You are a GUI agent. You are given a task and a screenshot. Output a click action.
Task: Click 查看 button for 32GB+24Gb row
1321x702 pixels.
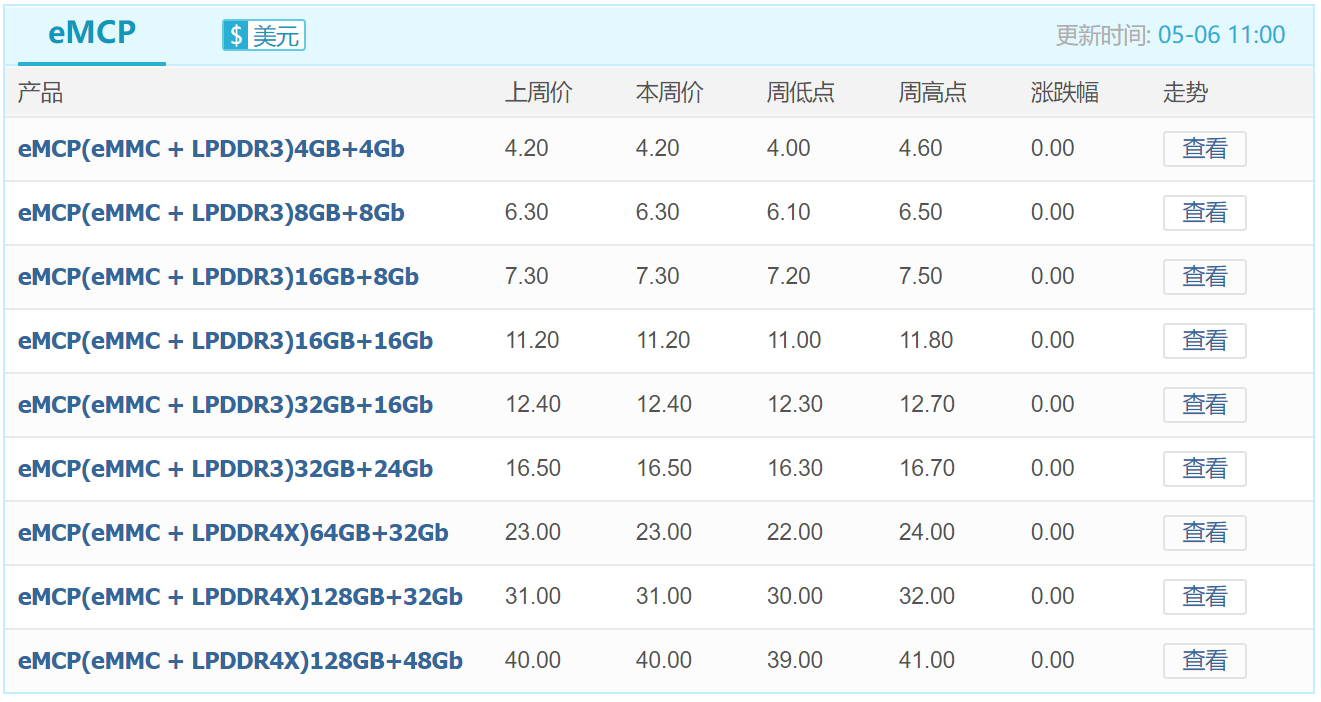[1204, 469]
